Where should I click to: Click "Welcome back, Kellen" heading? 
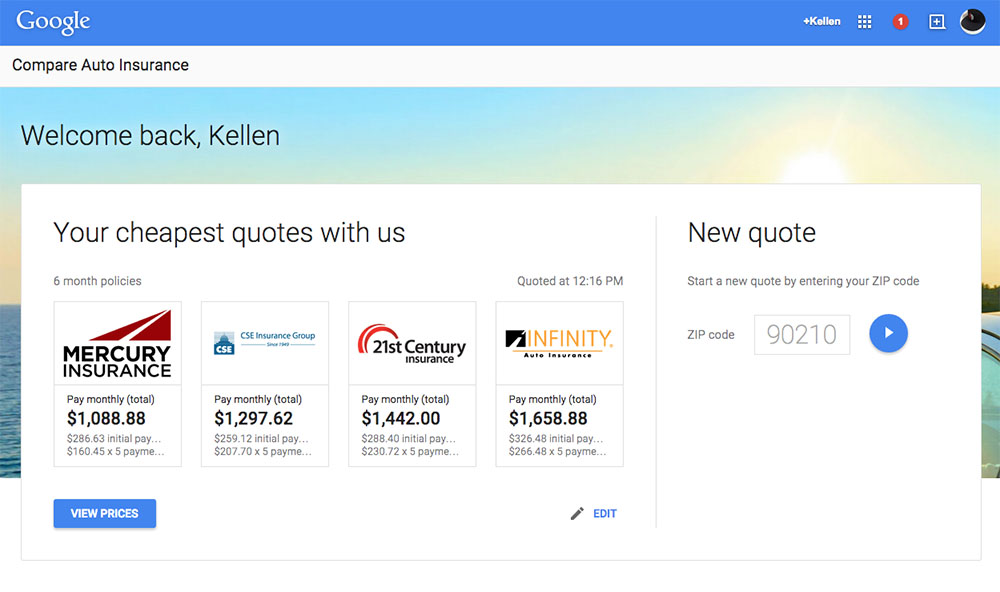click(x=150, y=136)
